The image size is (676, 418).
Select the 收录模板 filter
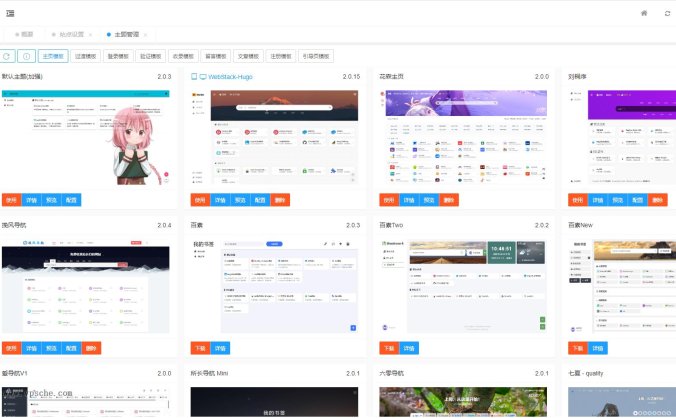[x=183, y=56]
